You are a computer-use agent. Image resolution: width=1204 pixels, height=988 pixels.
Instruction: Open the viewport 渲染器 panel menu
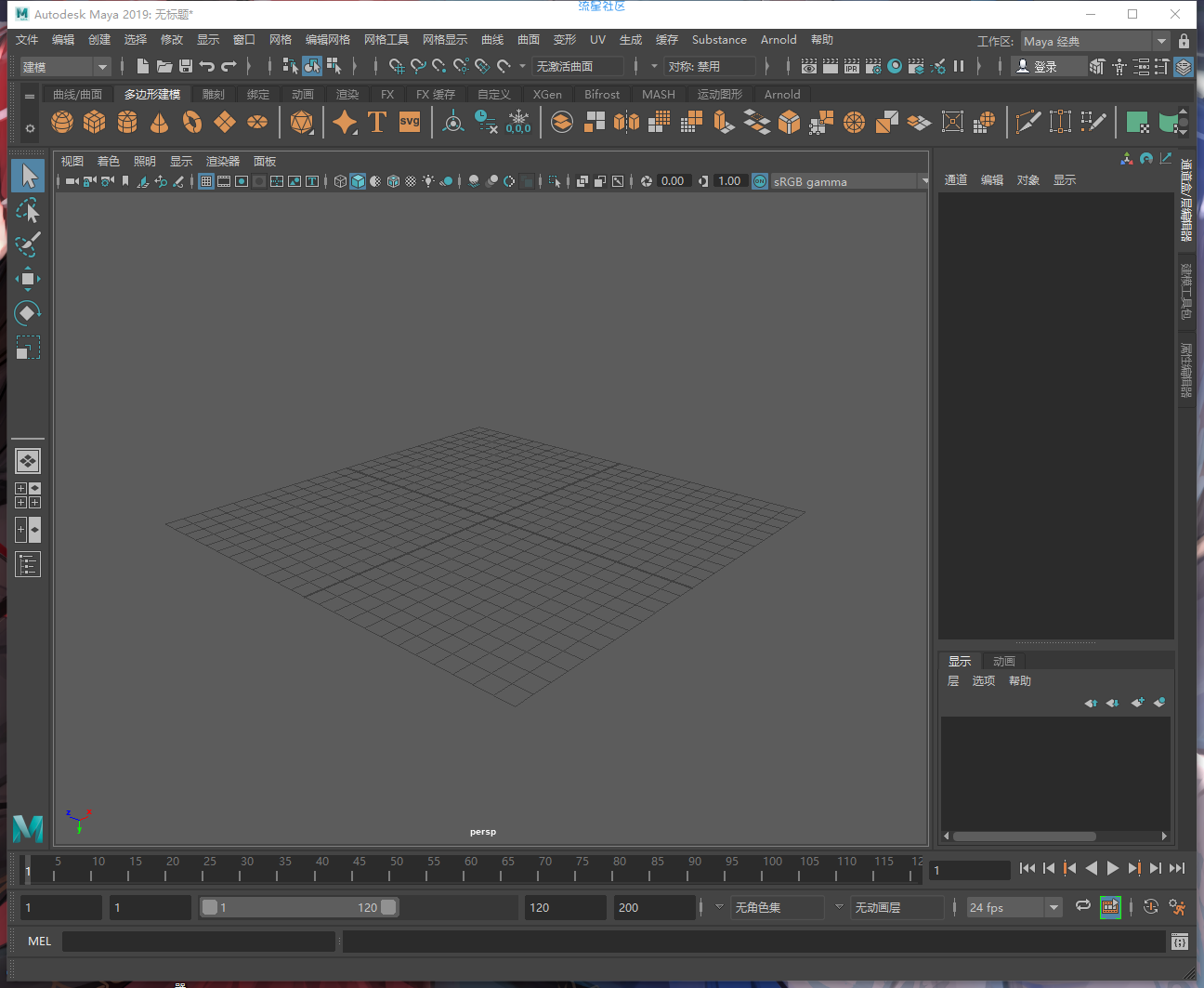(x=223, y=162)
